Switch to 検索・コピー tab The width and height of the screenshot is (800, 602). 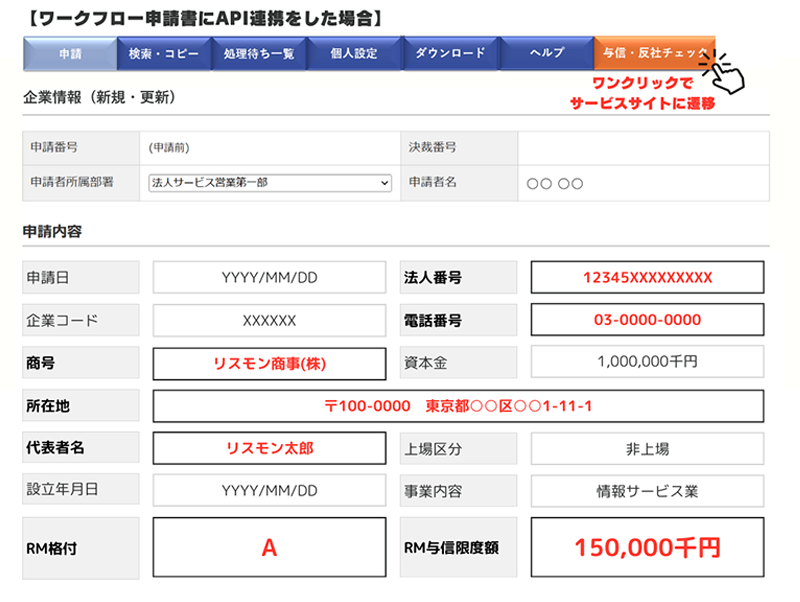pos(164,53)
